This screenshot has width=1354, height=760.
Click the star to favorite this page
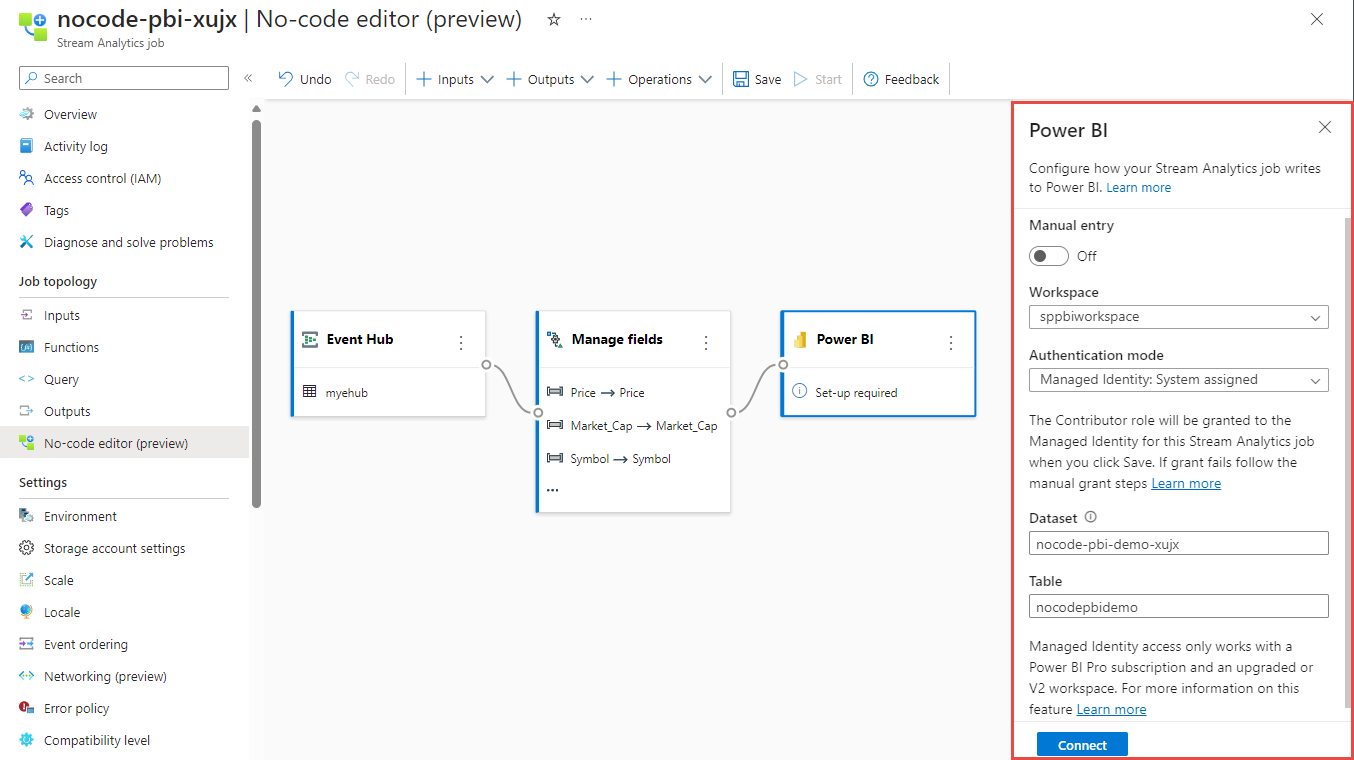(x=553, y=18)
